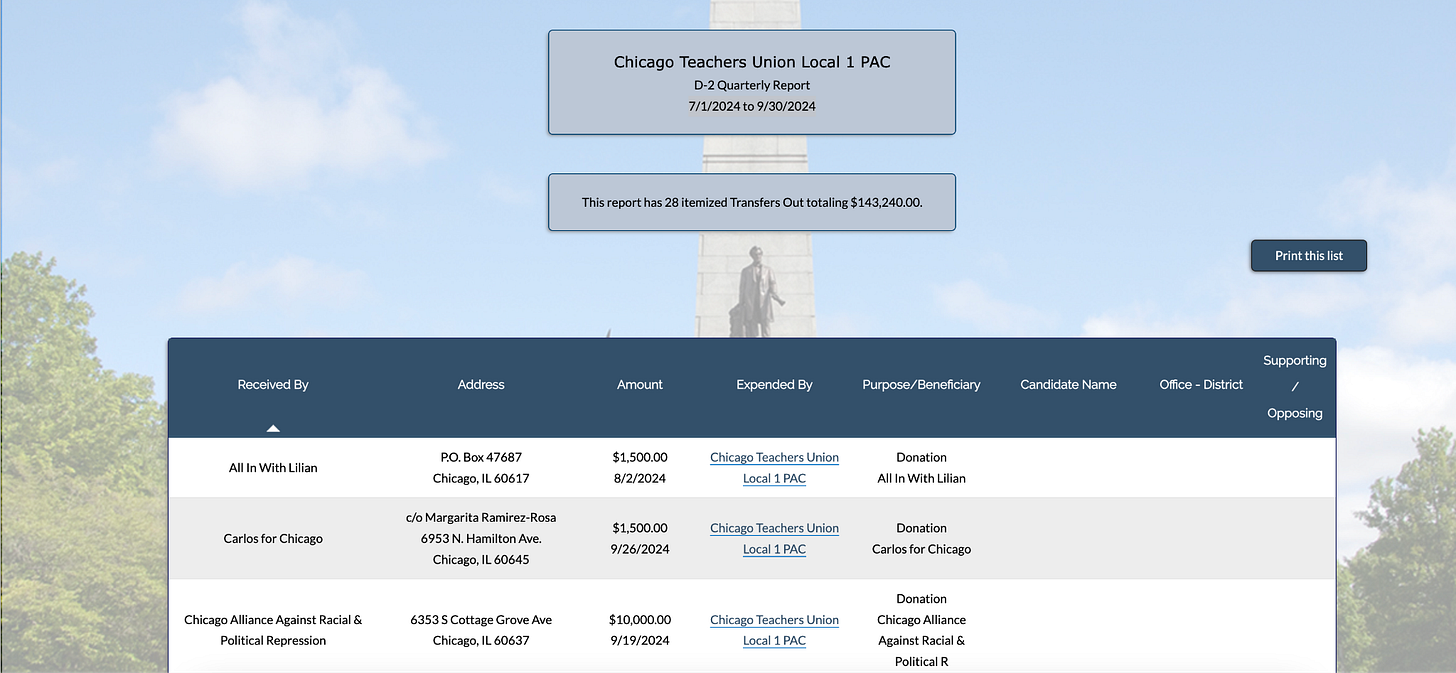Image resolution: width=1456 pixels, height=673 pixels.
Task: Click the ascending sort arrow under Received By
Action: (273, 428)
